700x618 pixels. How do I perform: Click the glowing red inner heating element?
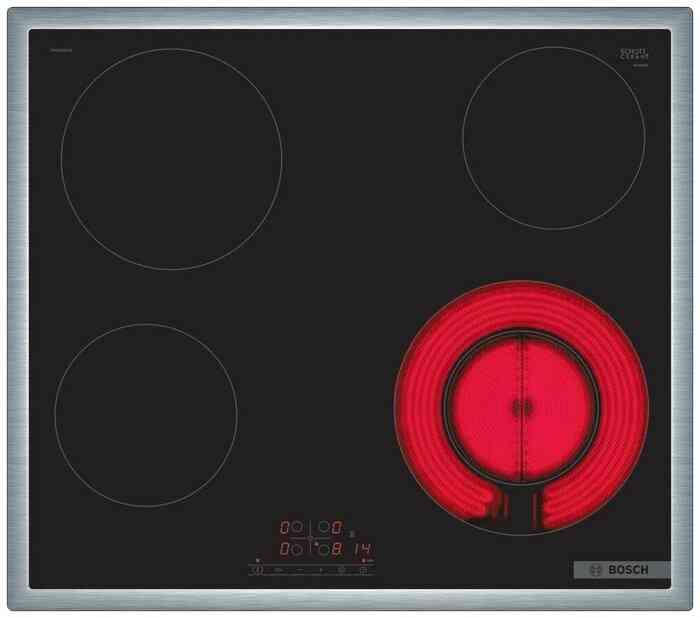[520, 406]
